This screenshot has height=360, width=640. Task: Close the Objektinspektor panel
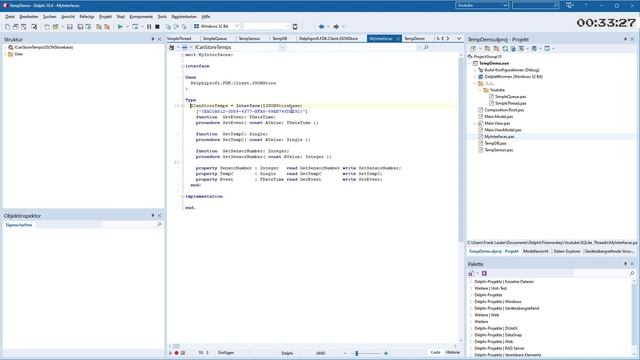pos(160,216)
